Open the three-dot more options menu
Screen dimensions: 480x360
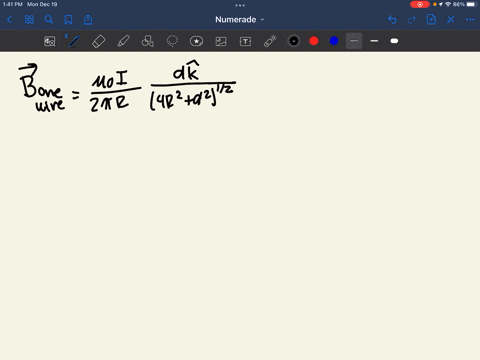470,20
